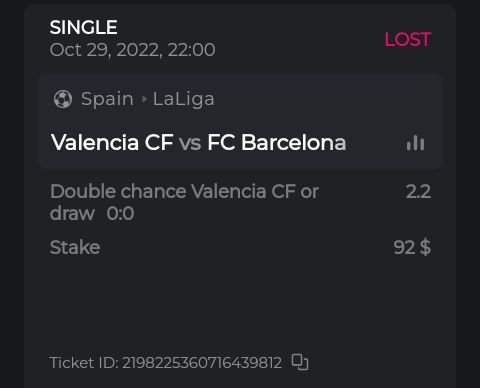Click the Stake label
Screen dimensions: 480x388
pos(75,247)
